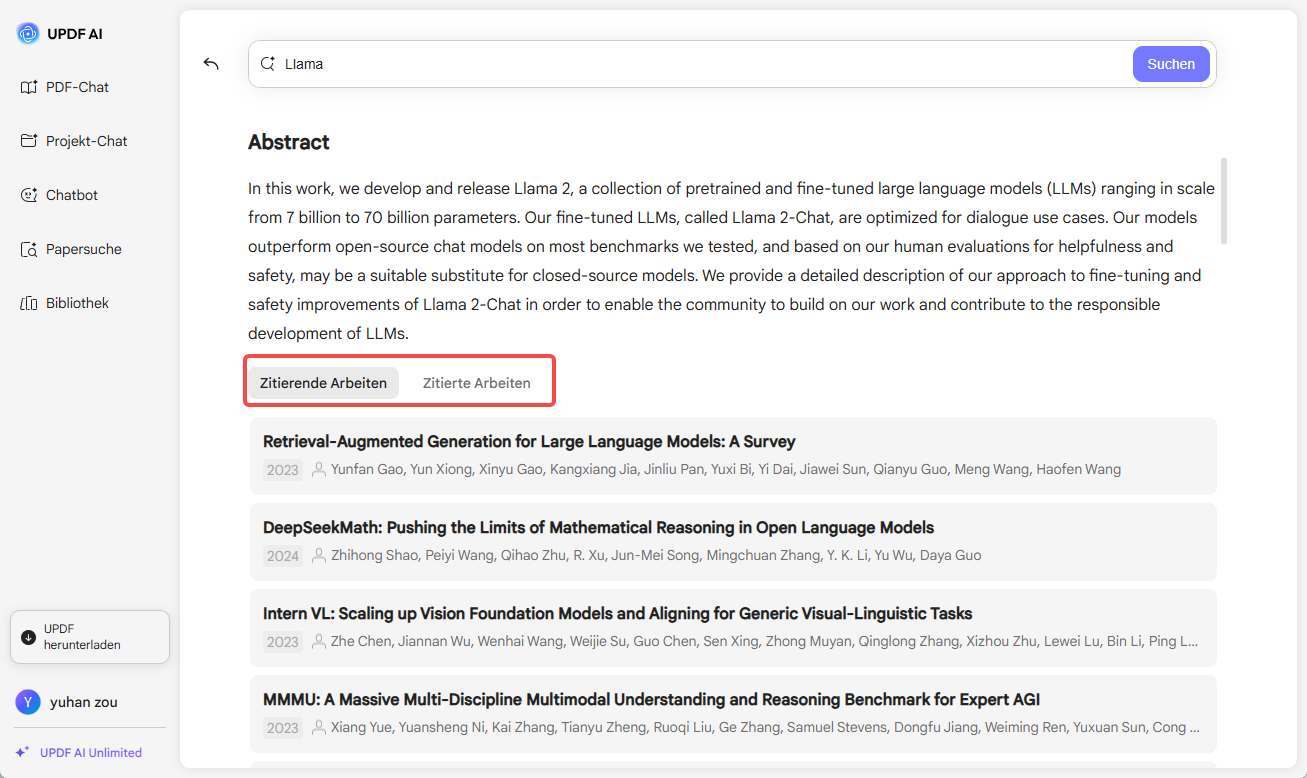Click the Chatbot face icon

pos(28,195)
